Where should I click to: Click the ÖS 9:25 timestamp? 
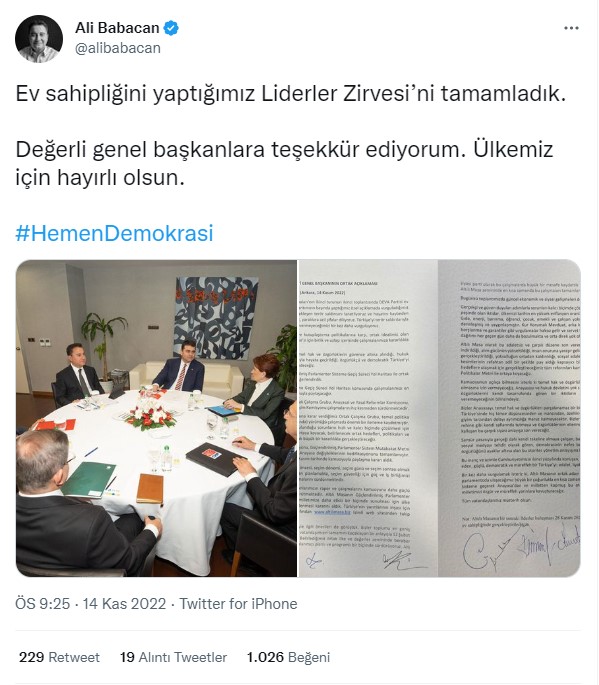(x=42, y=604)
